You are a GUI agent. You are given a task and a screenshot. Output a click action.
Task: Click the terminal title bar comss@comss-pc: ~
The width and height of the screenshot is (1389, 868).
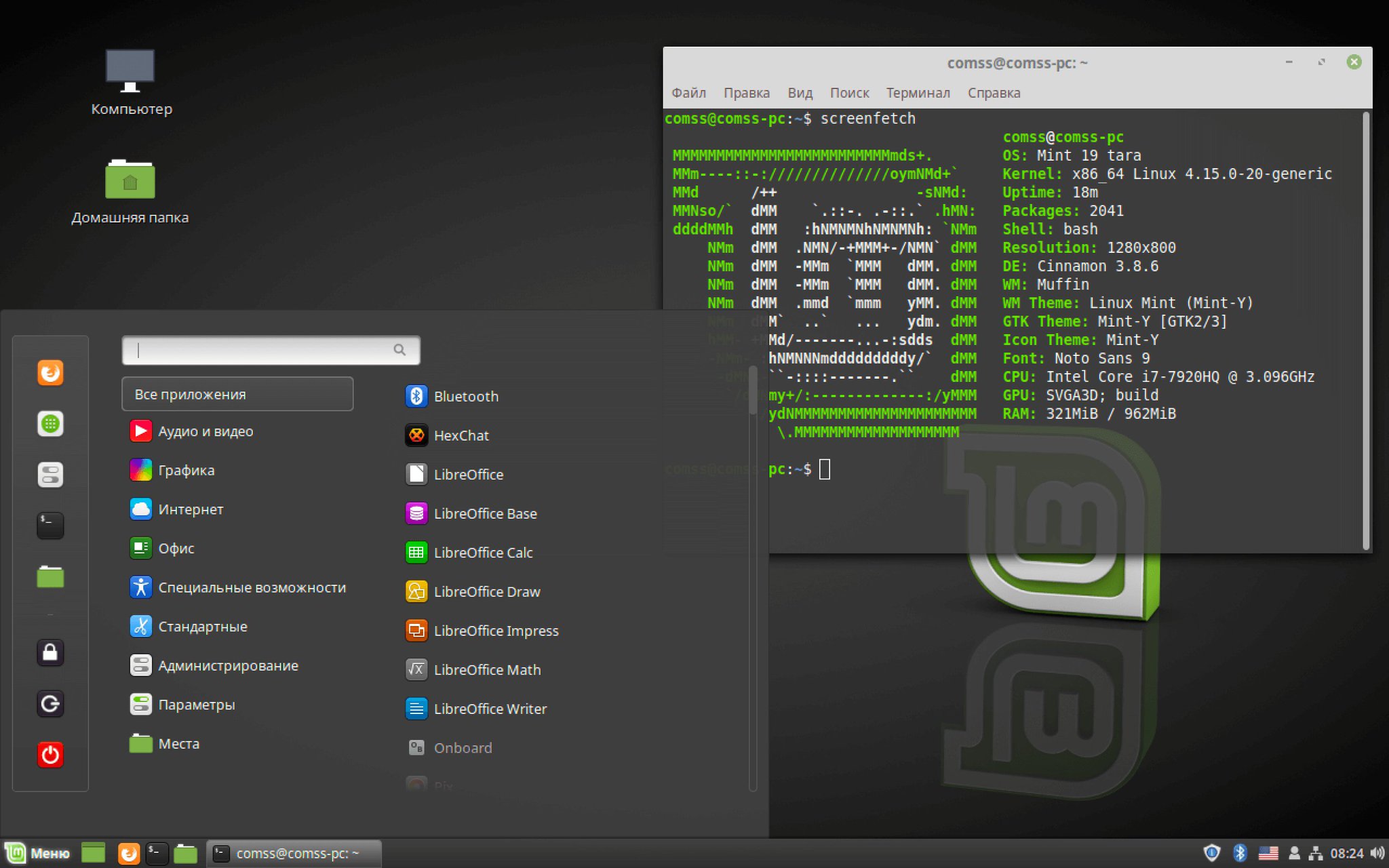[1017, 63]
